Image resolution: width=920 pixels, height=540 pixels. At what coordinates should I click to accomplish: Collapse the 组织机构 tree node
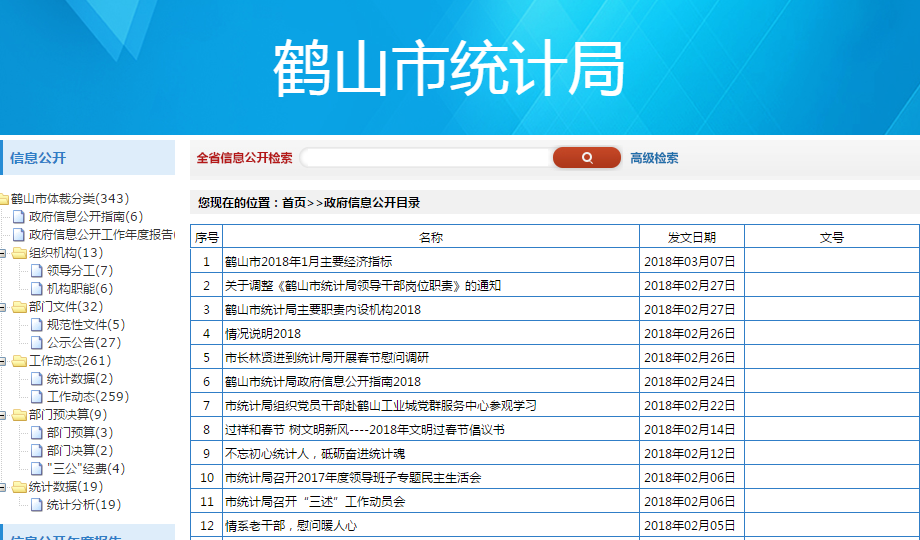point(6,253)
